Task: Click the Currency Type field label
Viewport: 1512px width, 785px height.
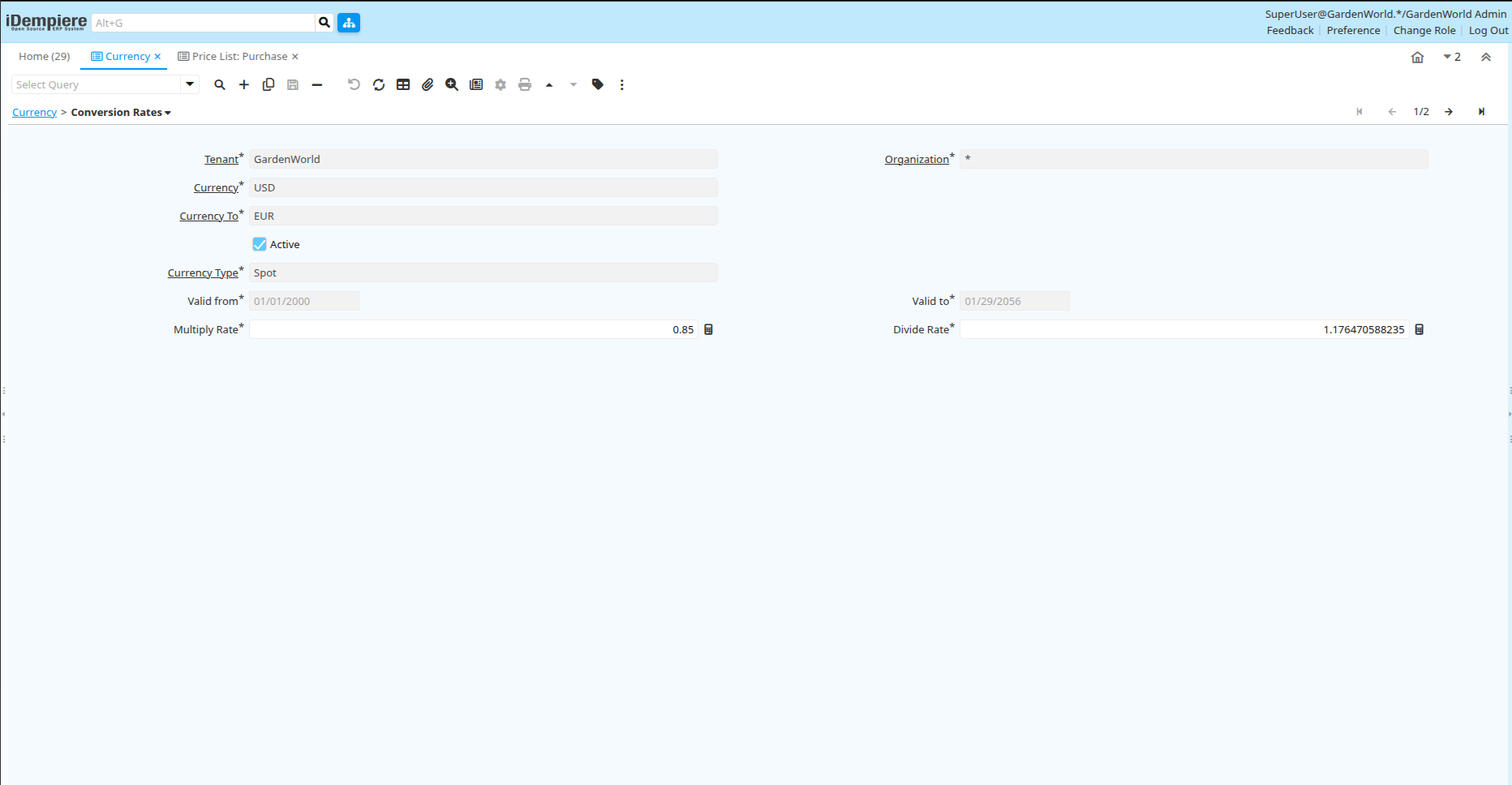Action: (x=203, y=273)
